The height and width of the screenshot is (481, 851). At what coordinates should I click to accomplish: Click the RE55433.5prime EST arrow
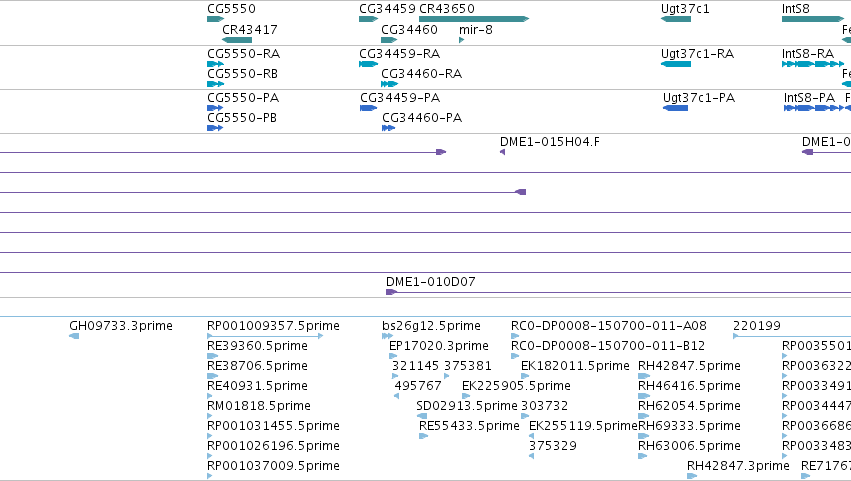click(x=424, y=436)
